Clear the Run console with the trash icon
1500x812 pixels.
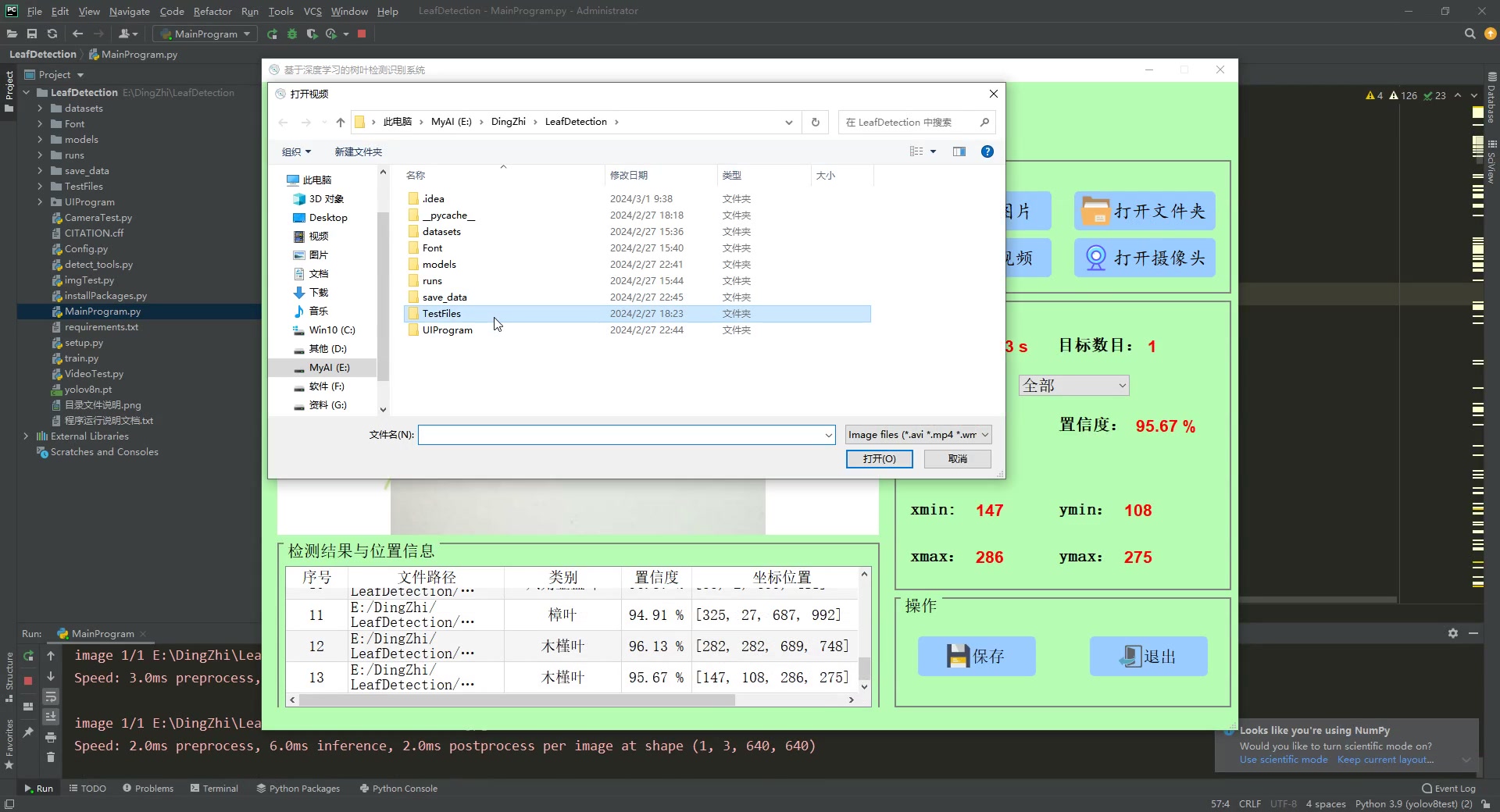pyautogui.click(x=51, y=756)
